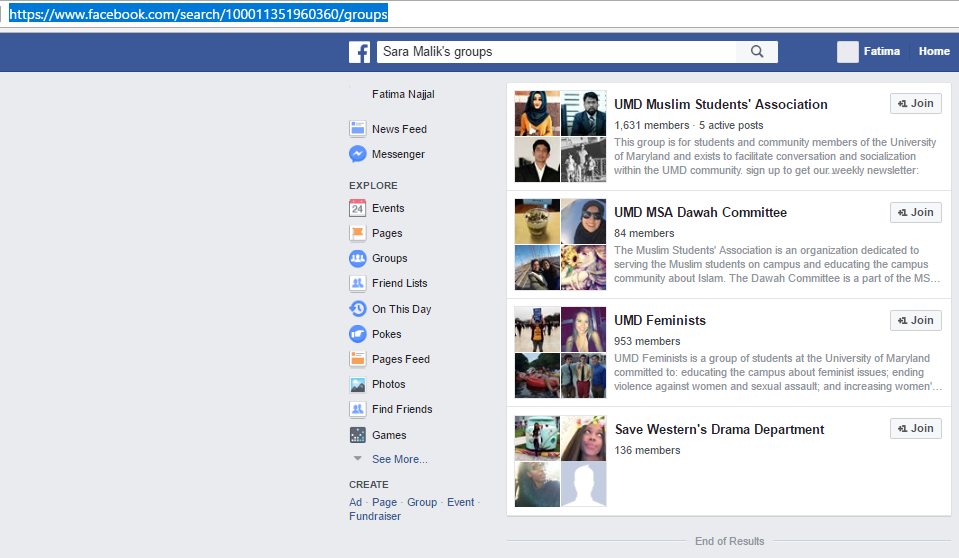Image resolution: width=959 pixels, height=558 pixels.
Task: Open Fatima profile in the top bar
Action: [881, 52]
